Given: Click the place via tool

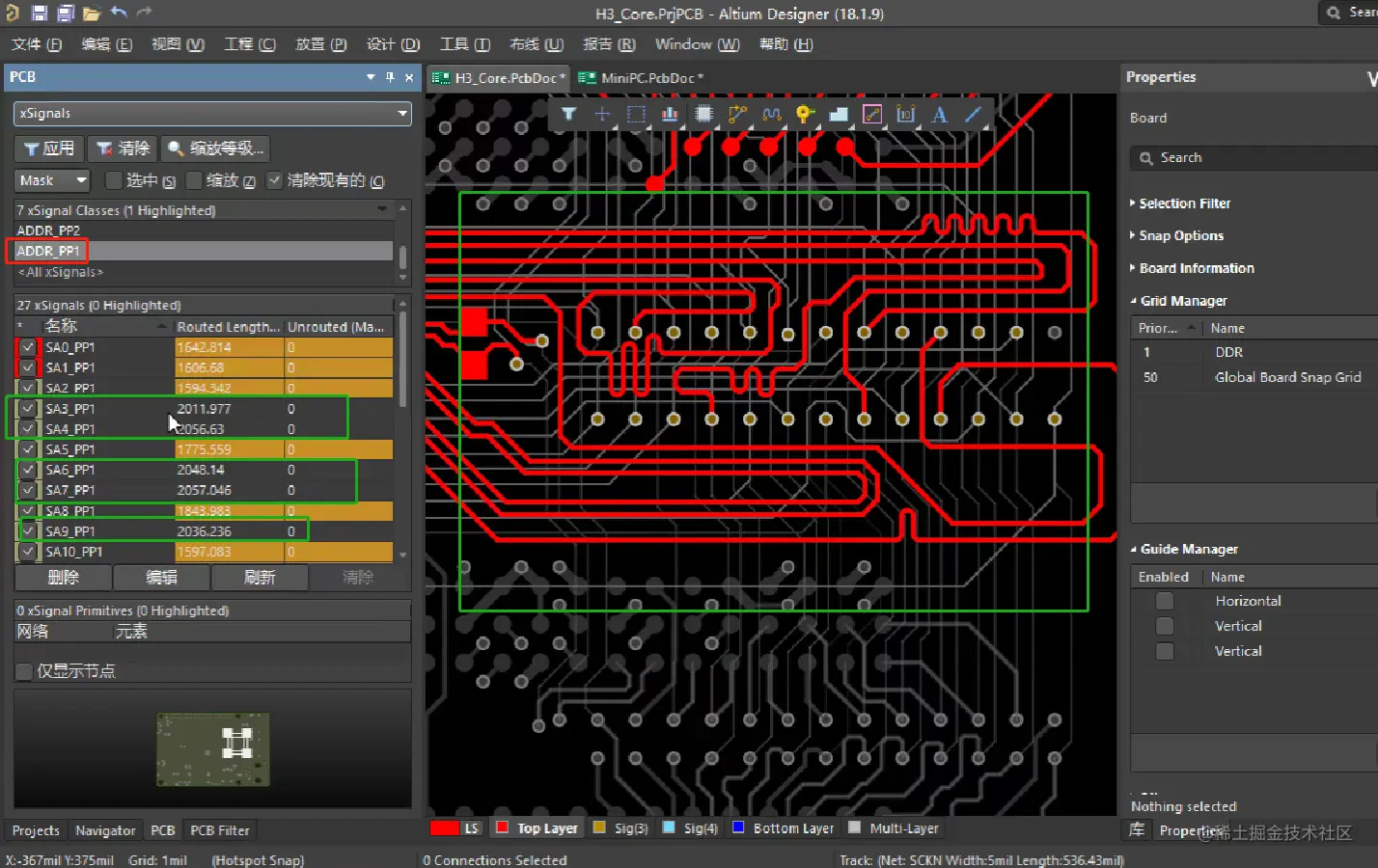Looking at the screenshot, I should click(805, 115).
